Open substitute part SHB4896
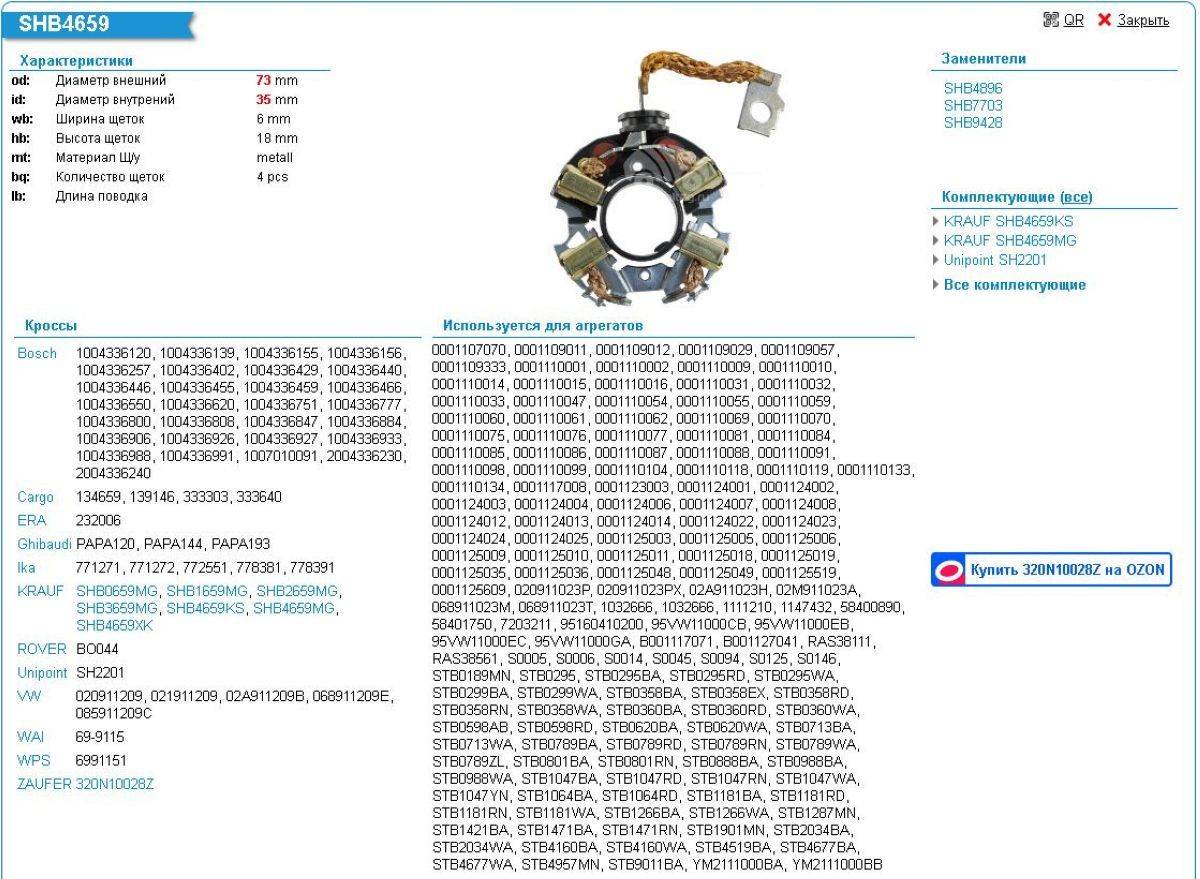Screen dimensions: 1200x879 [x=972, y=88]
